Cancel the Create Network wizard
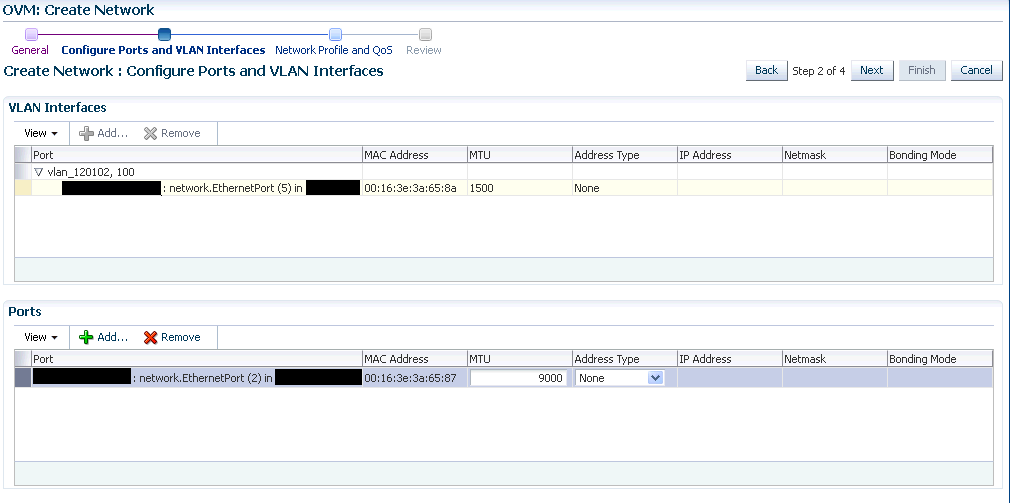Viewport: 1010px width, 503px height. (977, 70)
